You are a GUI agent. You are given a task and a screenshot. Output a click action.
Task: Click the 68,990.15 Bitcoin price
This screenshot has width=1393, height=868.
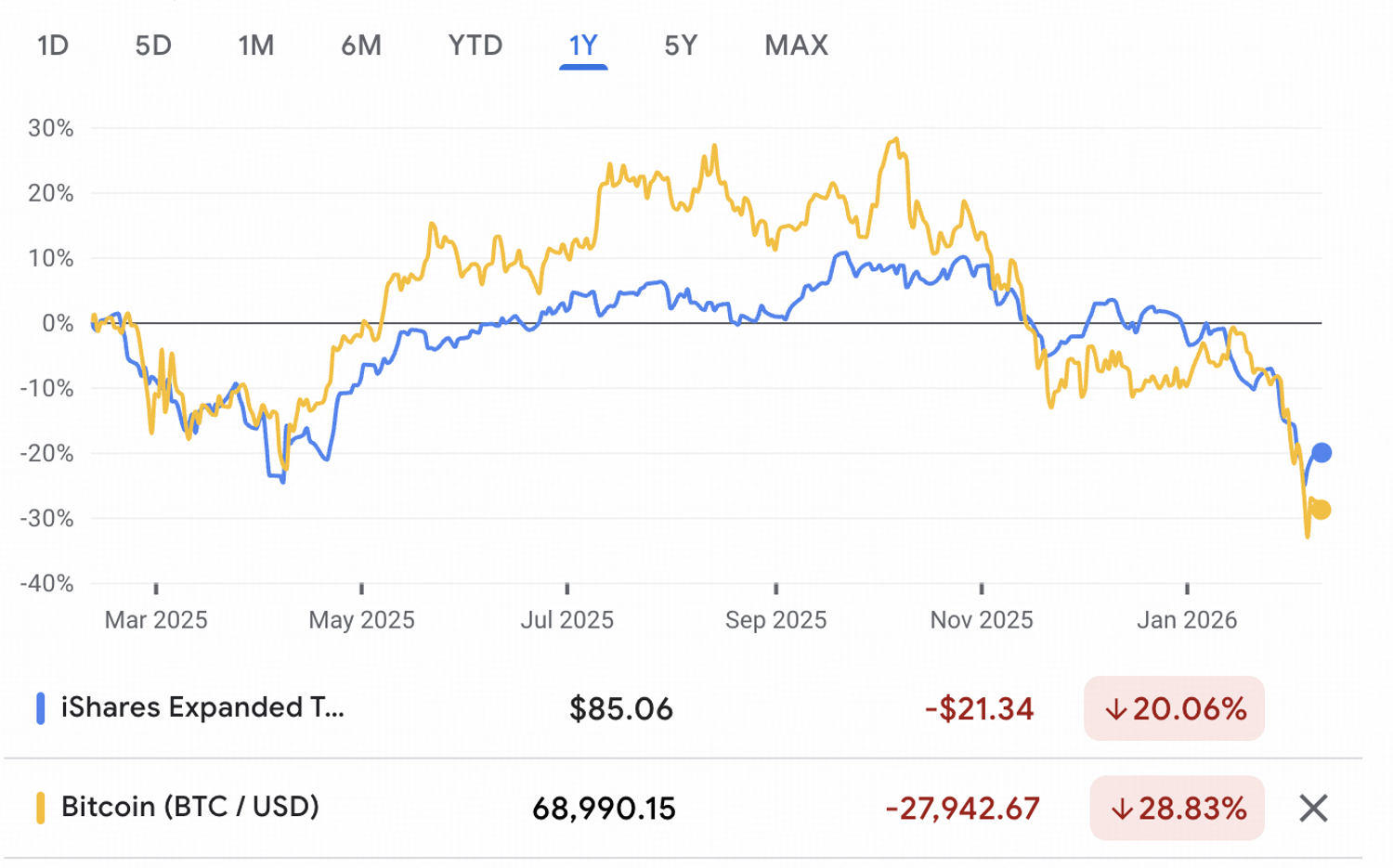pos(604,809)
